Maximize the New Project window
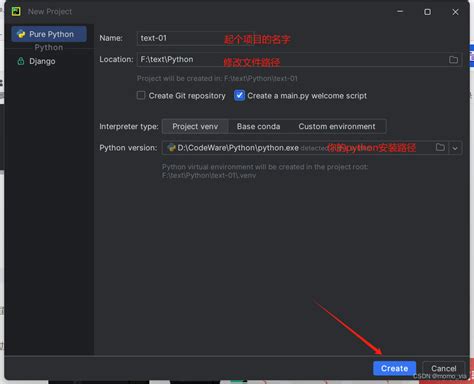 pos(427,12)
